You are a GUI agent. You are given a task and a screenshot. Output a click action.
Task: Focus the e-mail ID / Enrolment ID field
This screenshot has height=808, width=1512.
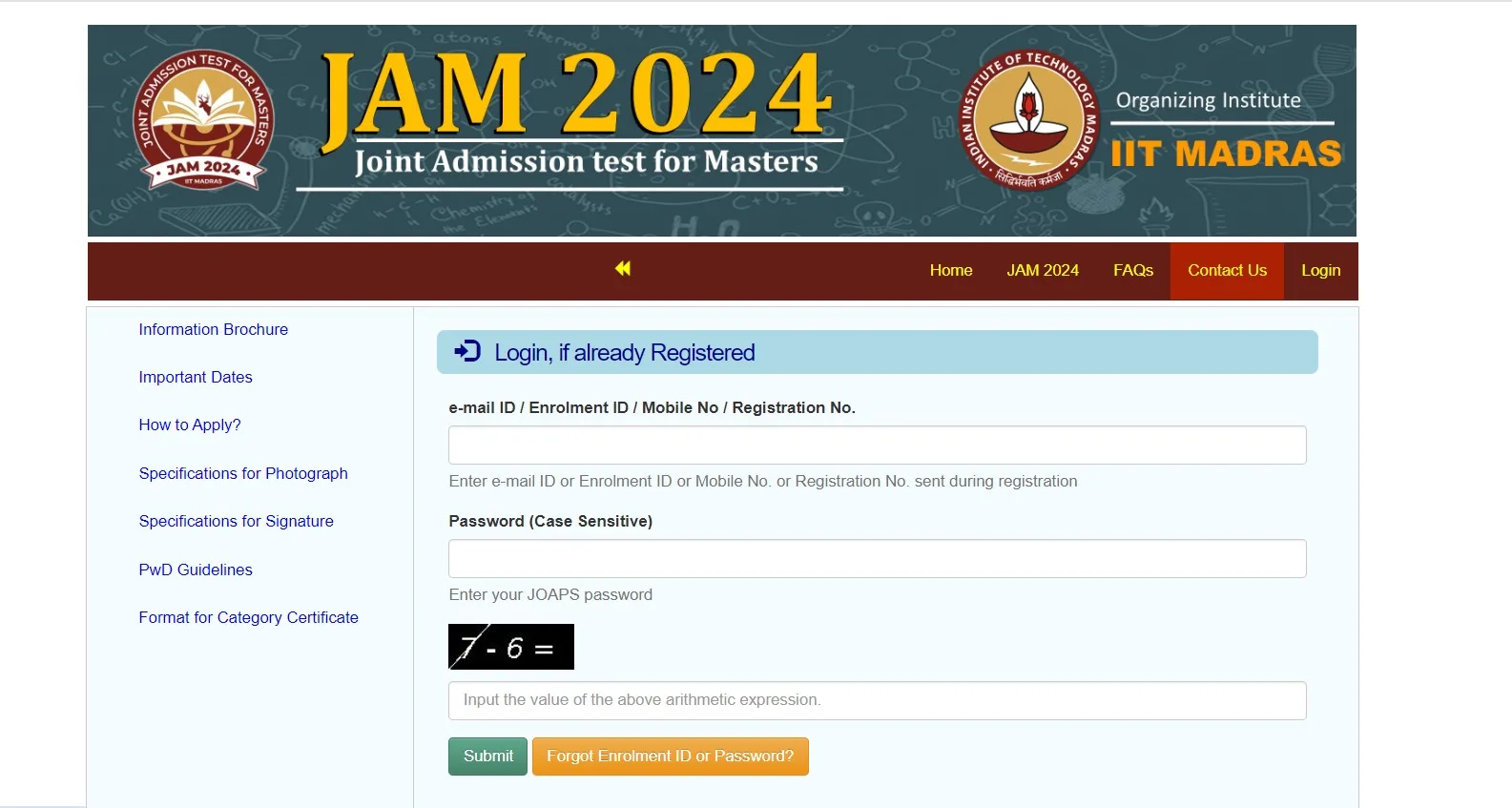coord(878,445)
